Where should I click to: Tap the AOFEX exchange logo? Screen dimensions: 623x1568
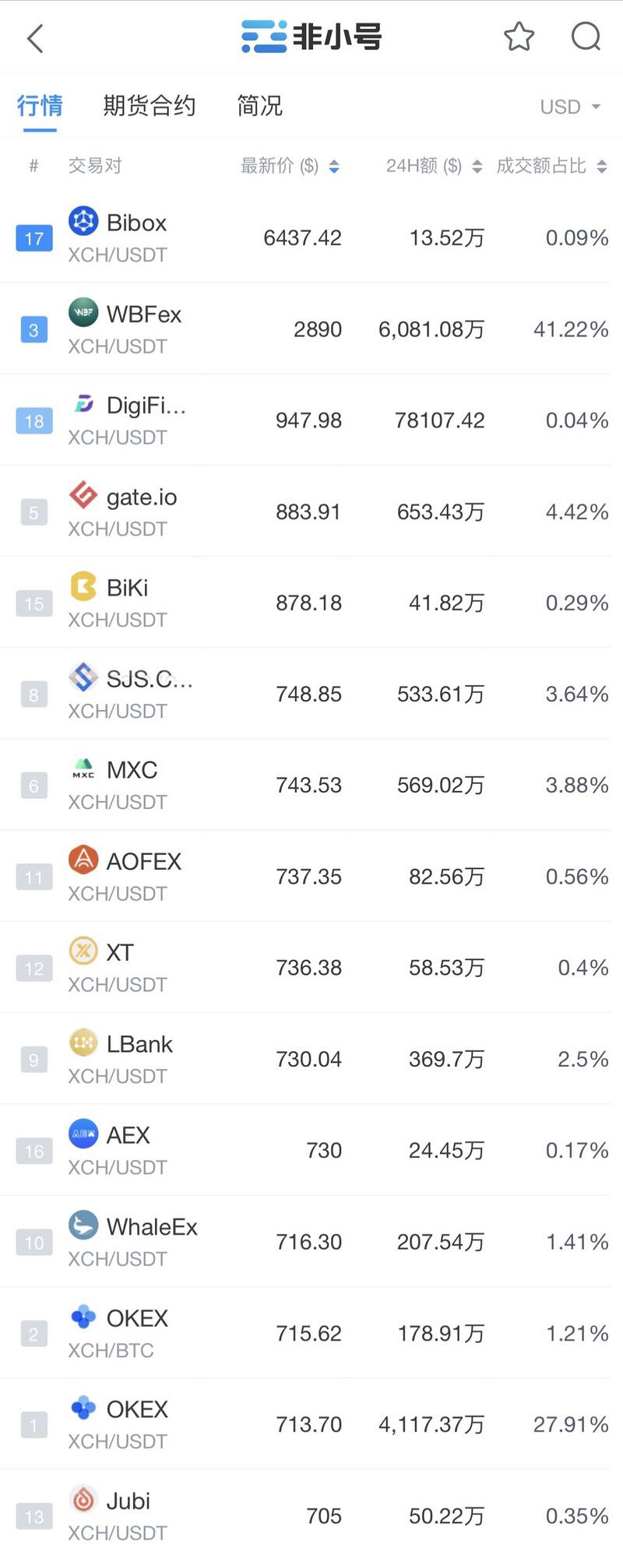[x=83, y=860]
